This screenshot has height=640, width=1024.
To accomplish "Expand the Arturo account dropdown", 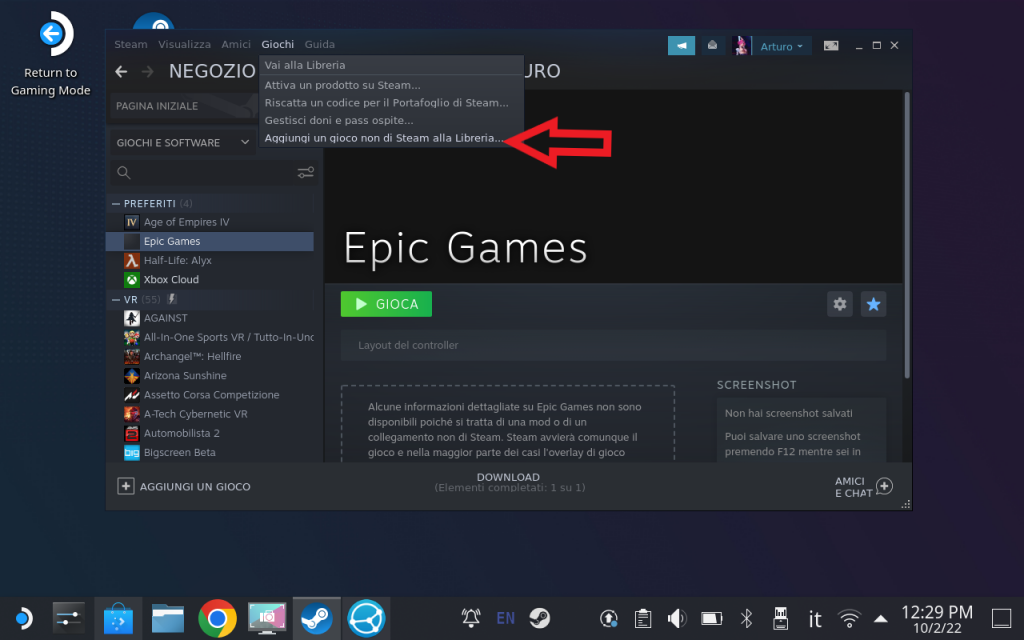I will pyautogui.click(x=781, y=46).
